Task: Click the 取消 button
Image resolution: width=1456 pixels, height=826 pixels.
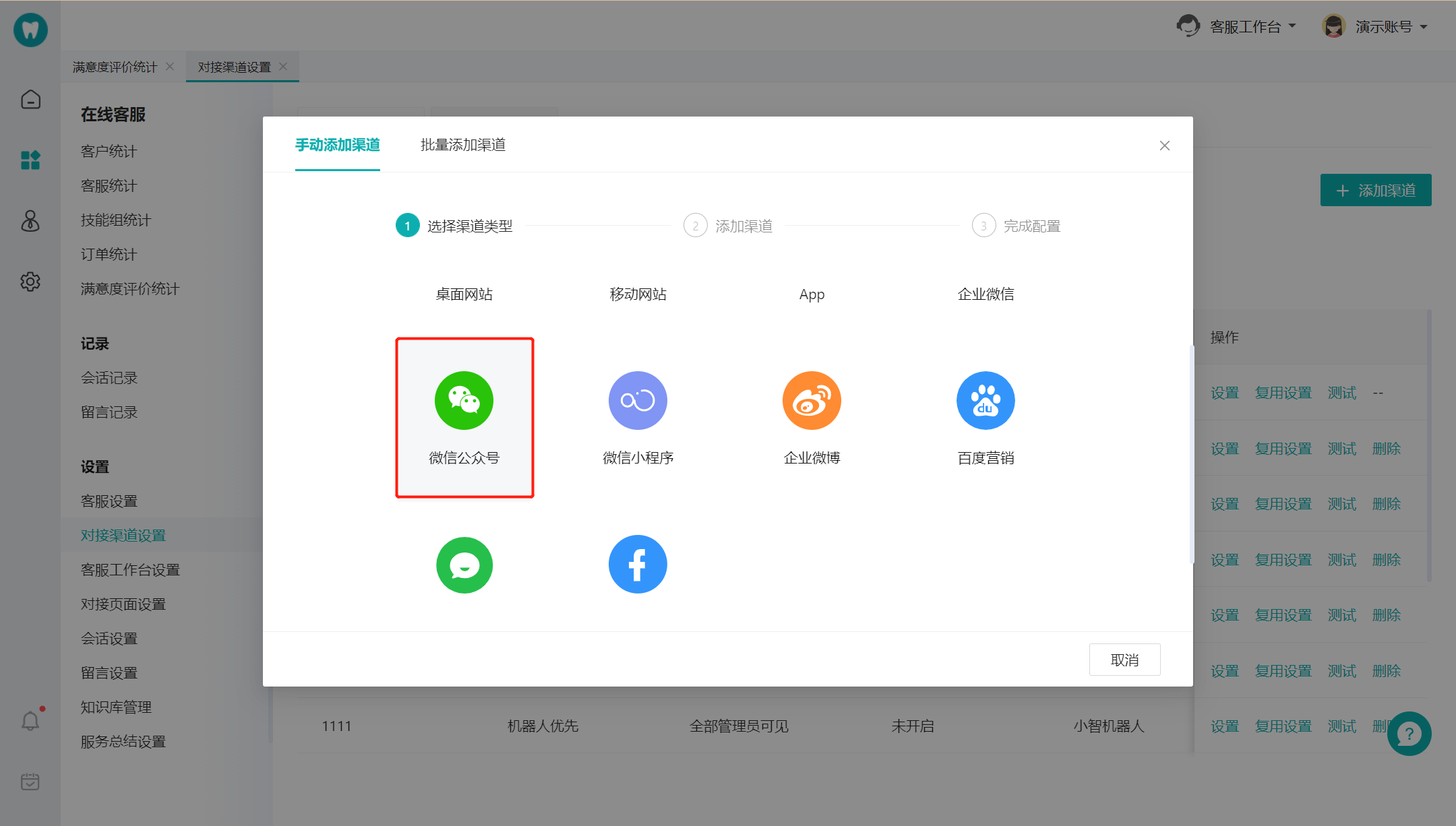Action: click(1125, 660)
